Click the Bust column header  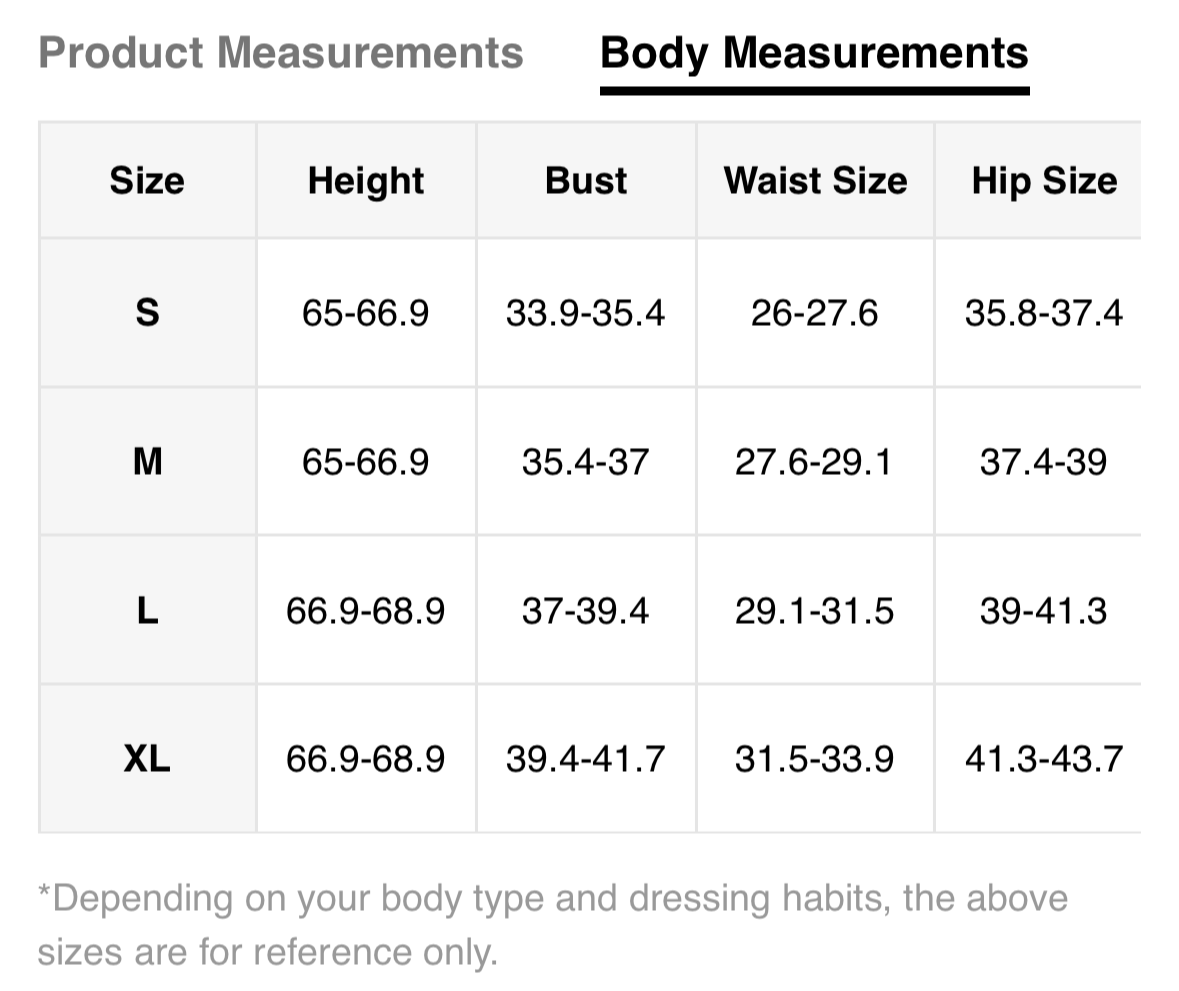coord(586,181)
